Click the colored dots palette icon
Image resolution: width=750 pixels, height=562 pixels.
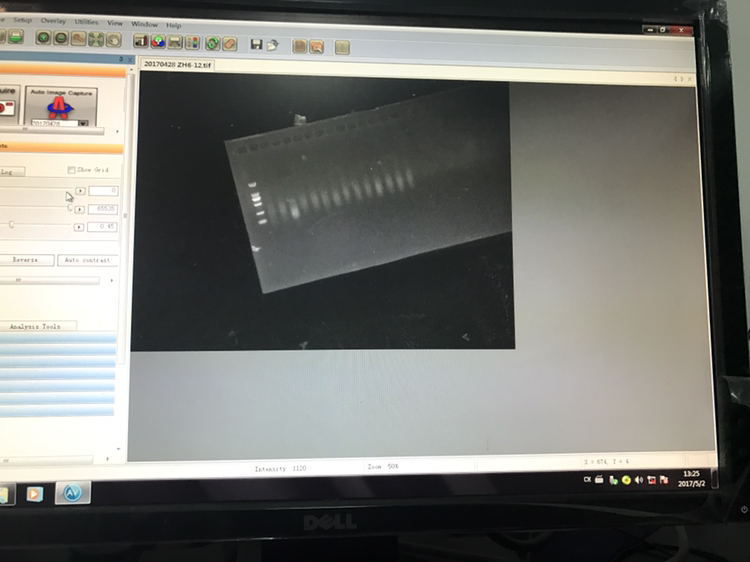[192, 43]
